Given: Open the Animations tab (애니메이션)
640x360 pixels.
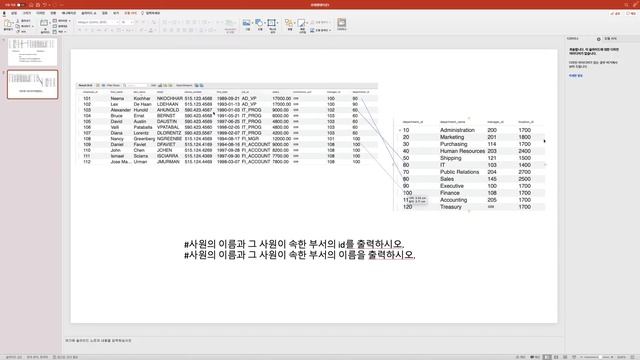Looking at the screenshot, I should coord(69,13).
